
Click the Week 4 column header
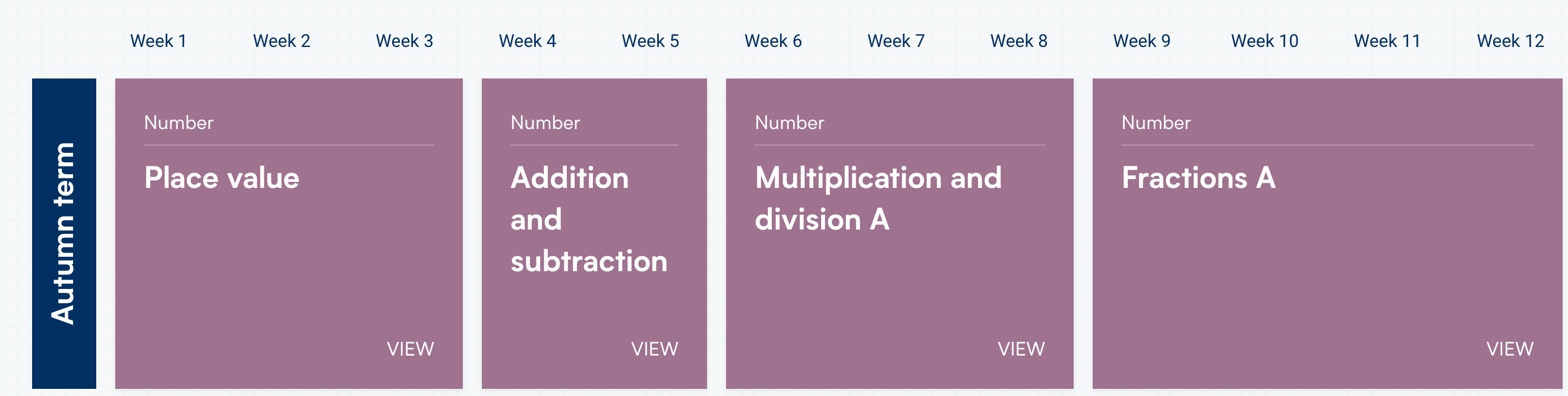point(527,41)
